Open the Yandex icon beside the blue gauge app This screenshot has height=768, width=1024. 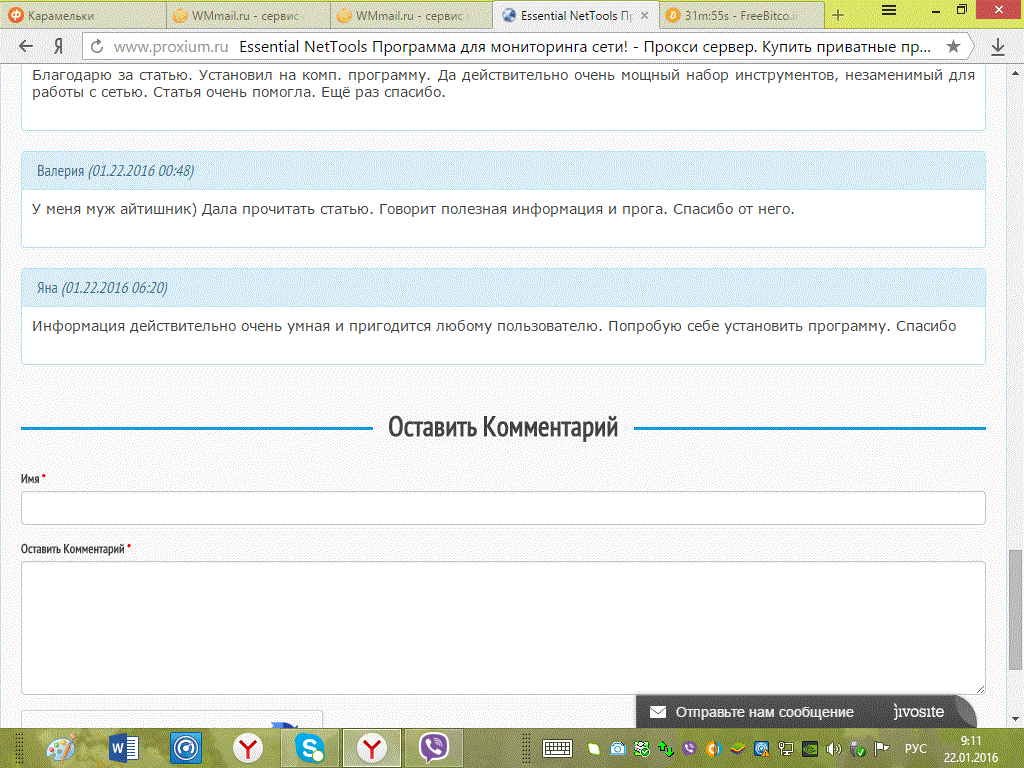pos(248,748)
